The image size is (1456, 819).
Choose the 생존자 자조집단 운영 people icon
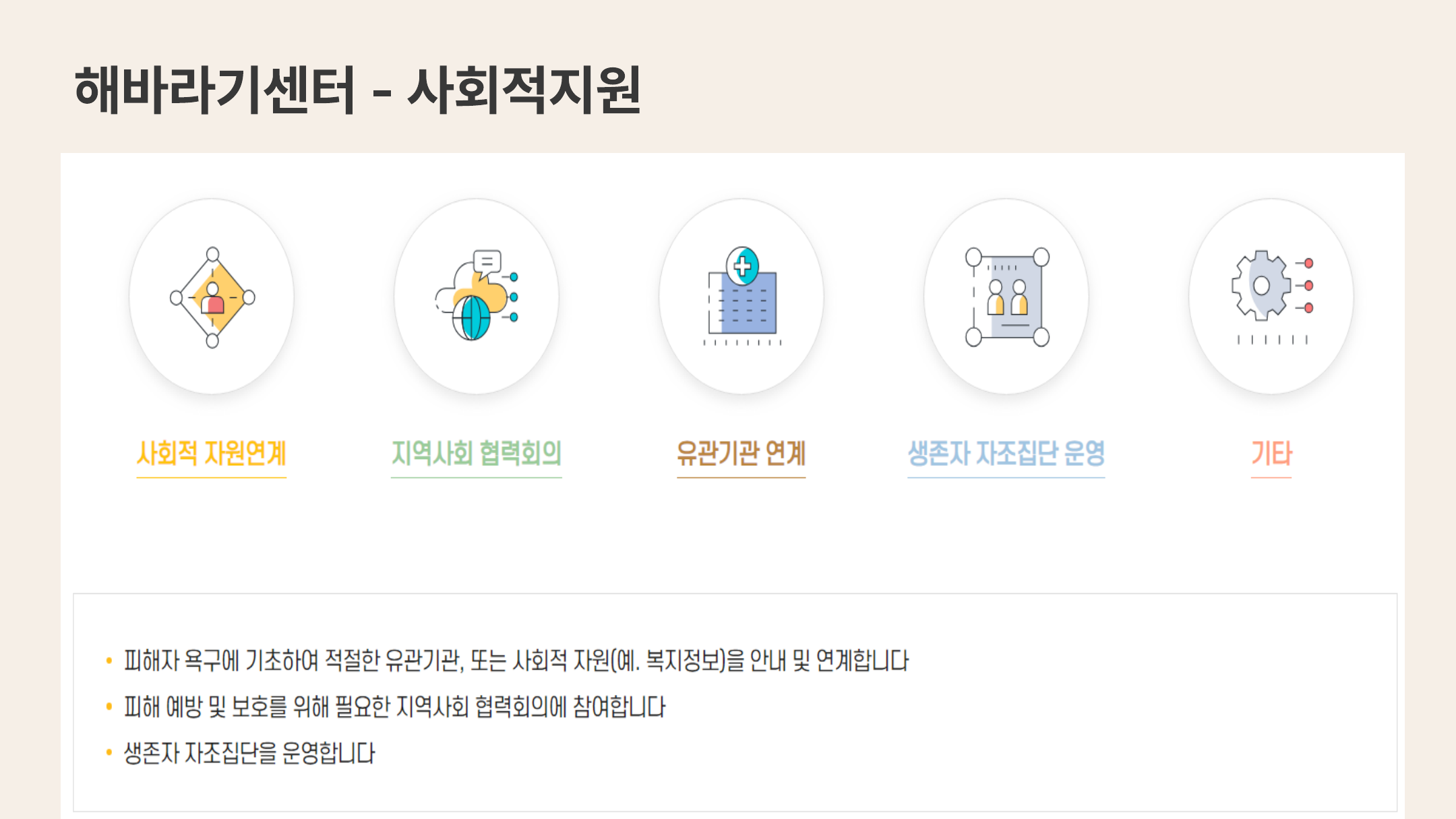(x=1007, y=297)
